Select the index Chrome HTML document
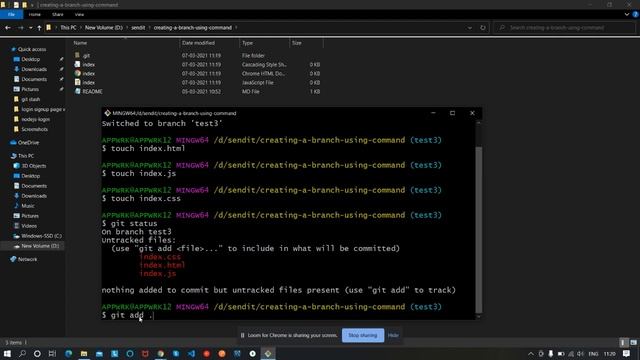 pos(89,73)
